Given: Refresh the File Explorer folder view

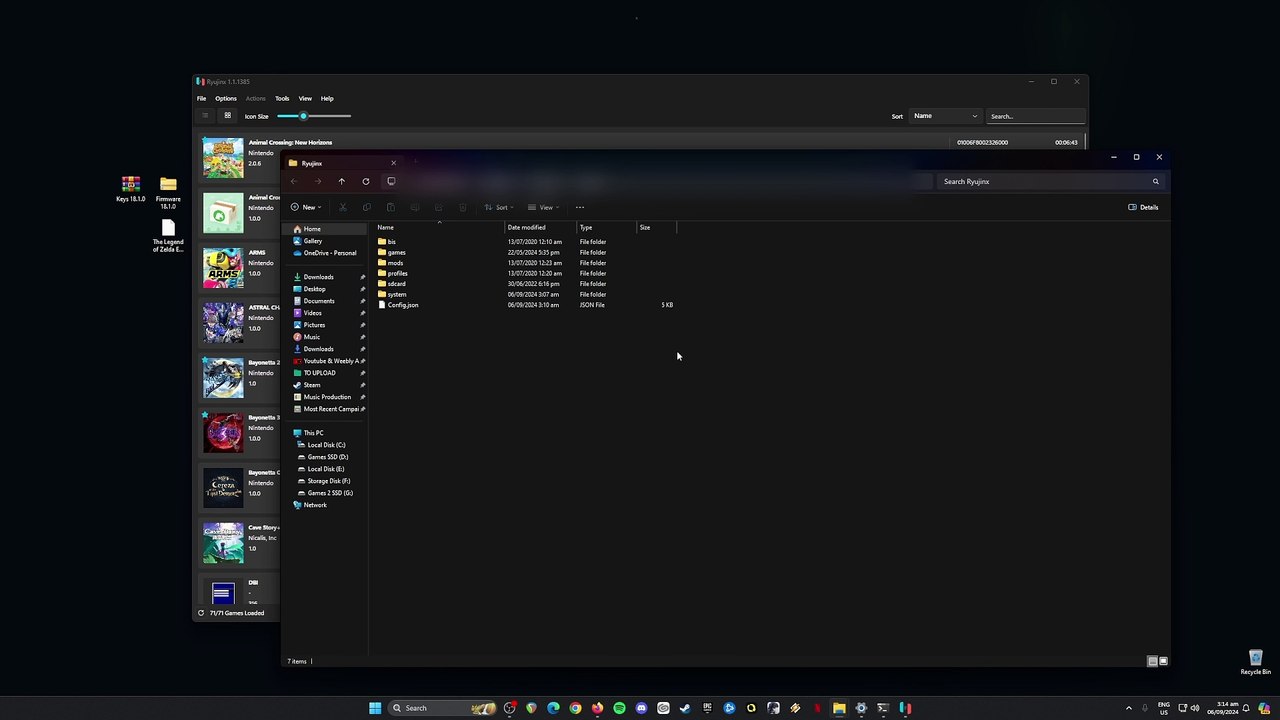Looking at the screenshot, I should (x=366, y=181).
